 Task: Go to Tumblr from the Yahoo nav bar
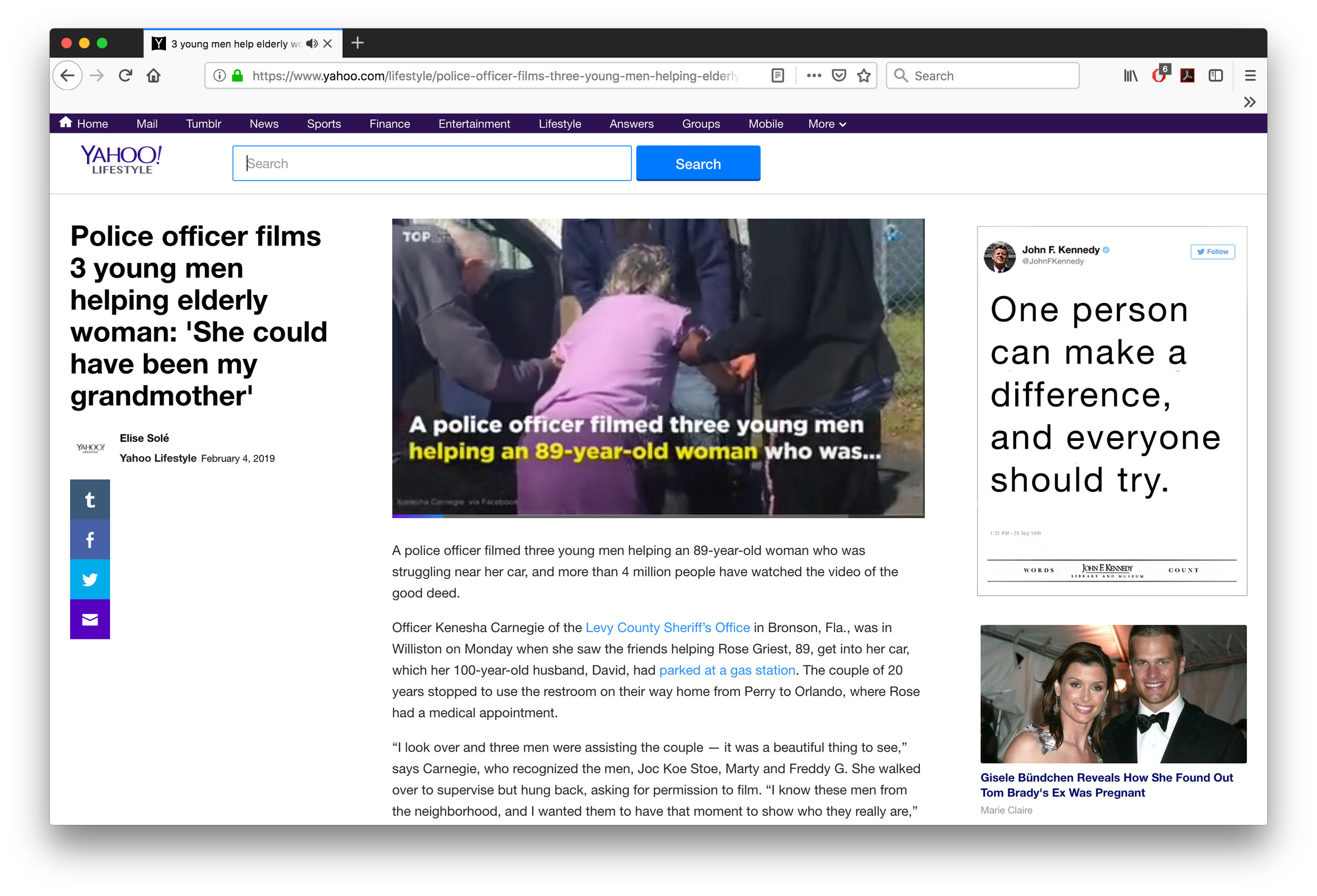point(203,124)
